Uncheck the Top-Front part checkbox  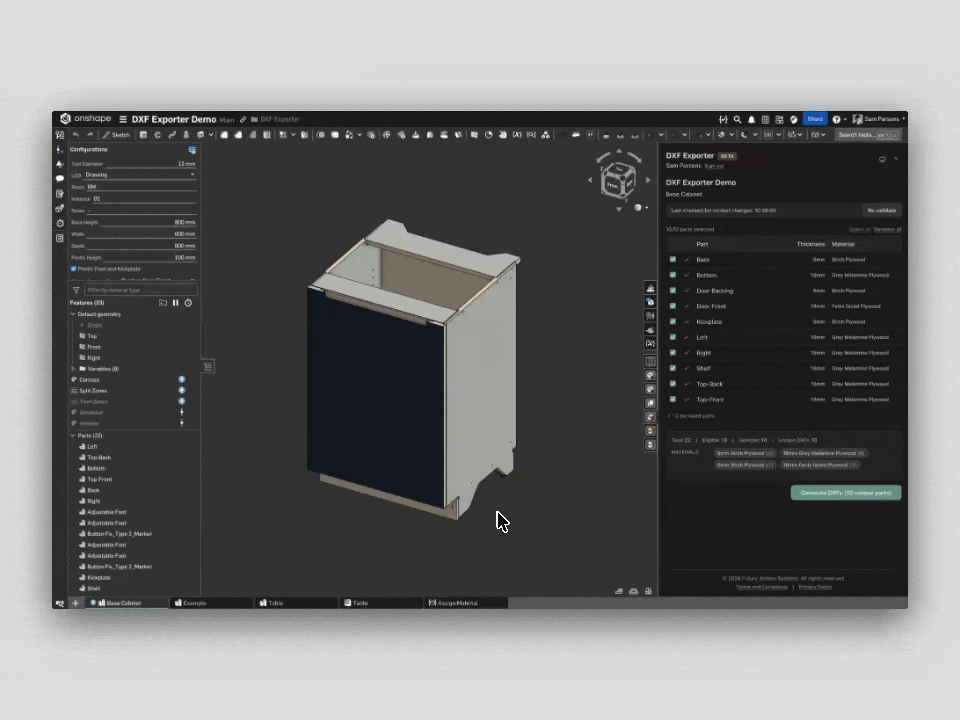click(x=673, y=399)
